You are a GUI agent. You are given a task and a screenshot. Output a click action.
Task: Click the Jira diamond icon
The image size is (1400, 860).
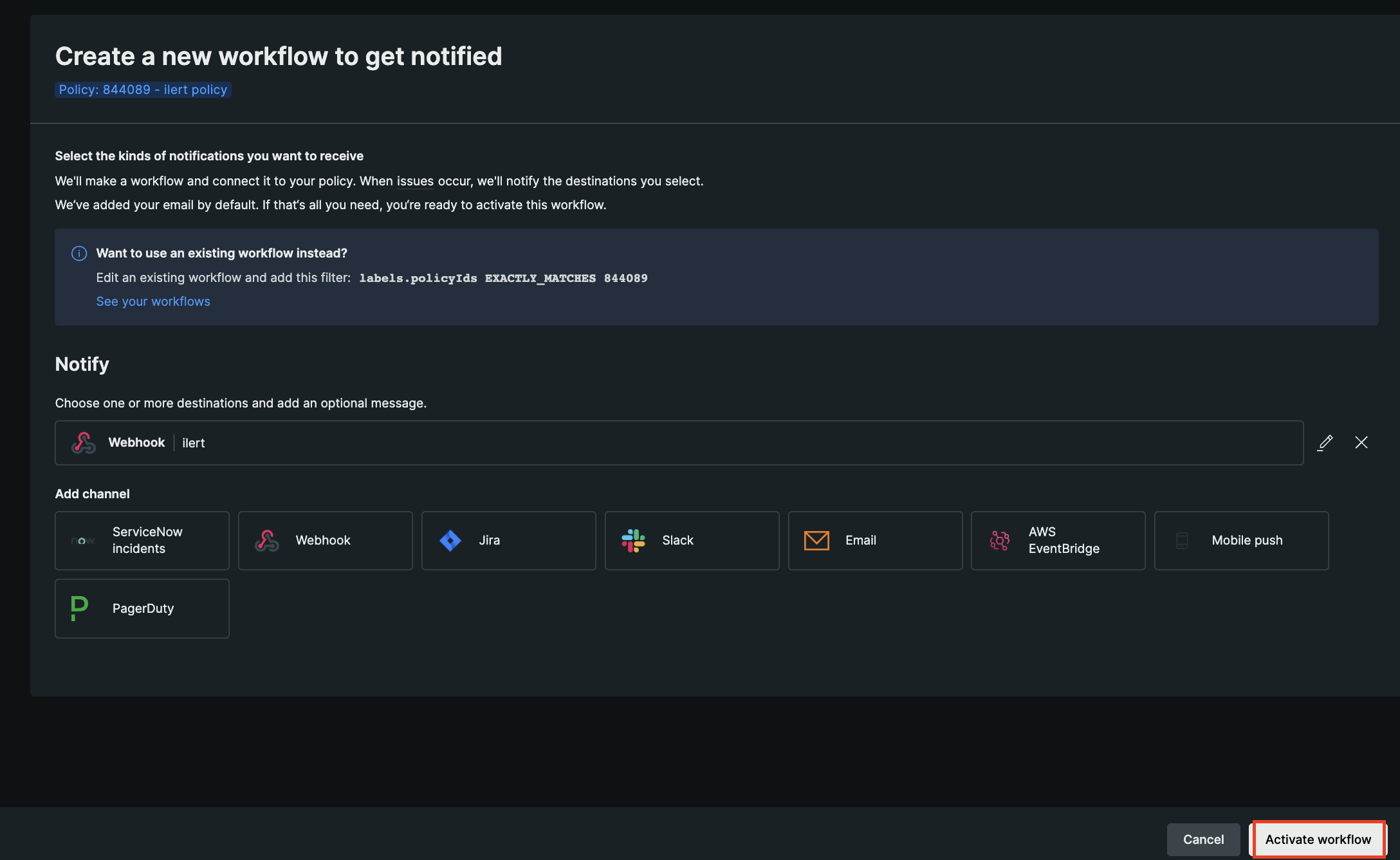[450, 541]
